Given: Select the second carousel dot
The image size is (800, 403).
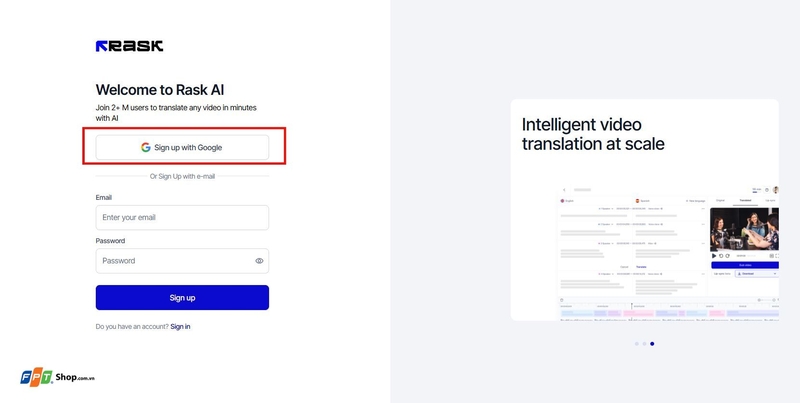Looking at the screenshot, I should click(644, 343).
